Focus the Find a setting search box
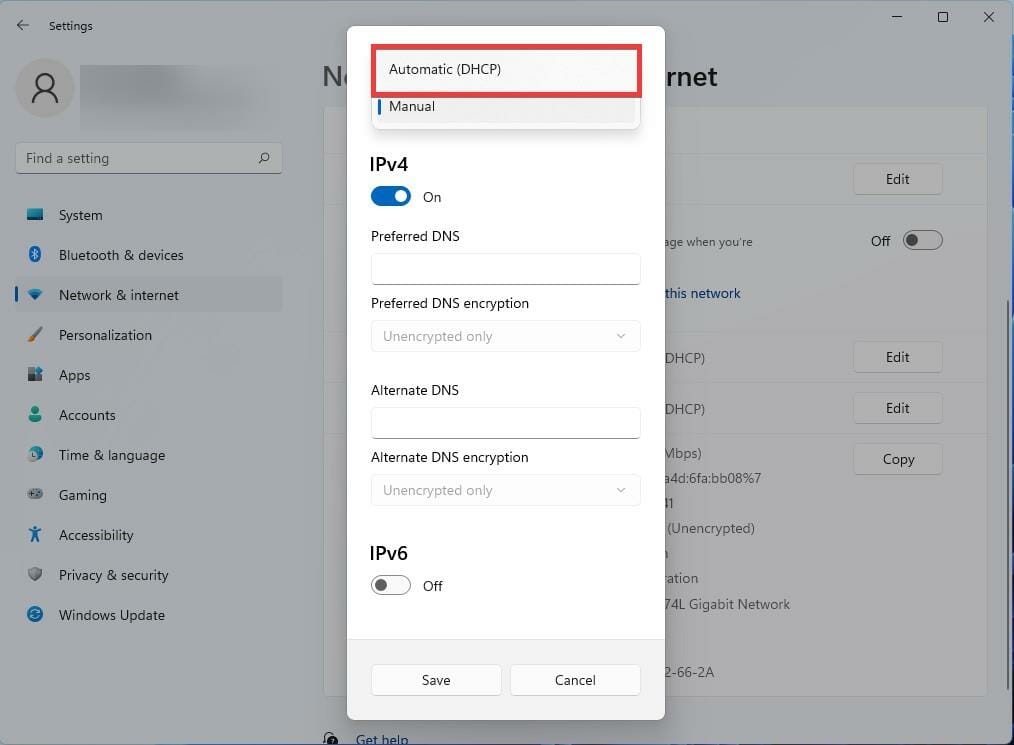Image resolution: width=1014 pixels, height=745 pixels. tap(149, 158)
